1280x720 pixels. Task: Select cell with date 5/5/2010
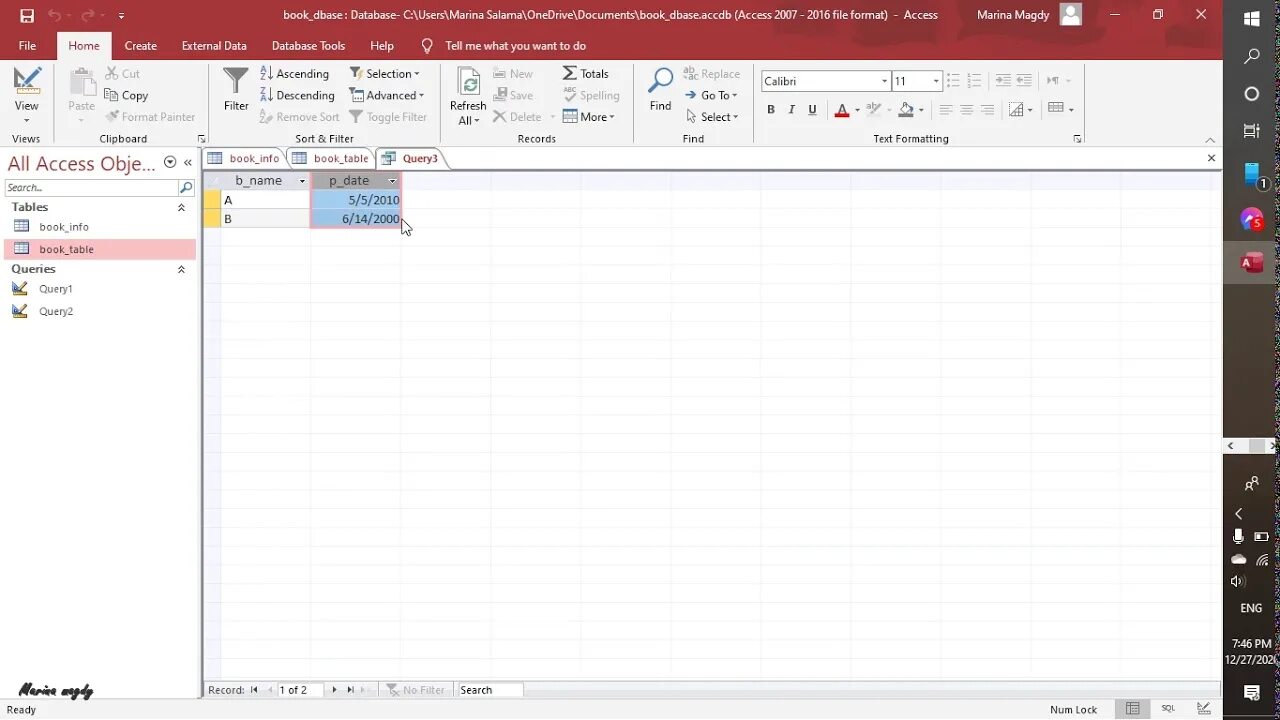(355, 200)
